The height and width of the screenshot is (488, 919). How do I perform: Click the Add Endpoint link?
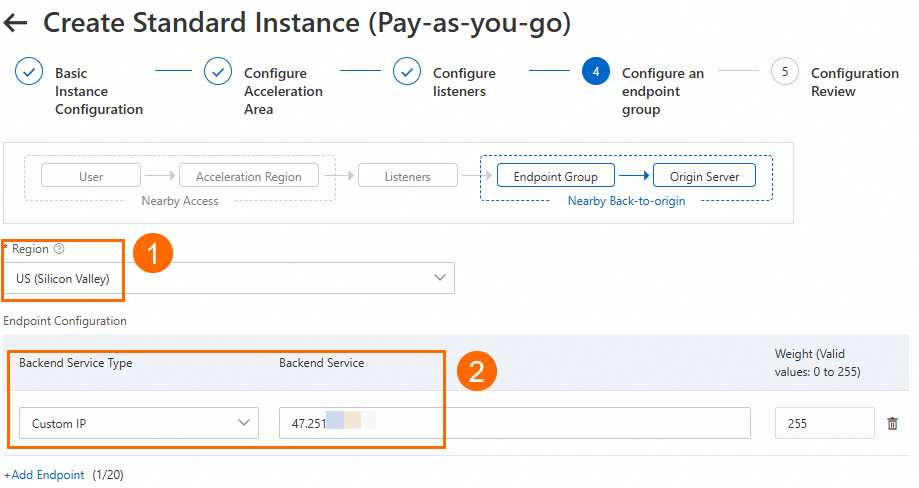(x=45, y=475)
